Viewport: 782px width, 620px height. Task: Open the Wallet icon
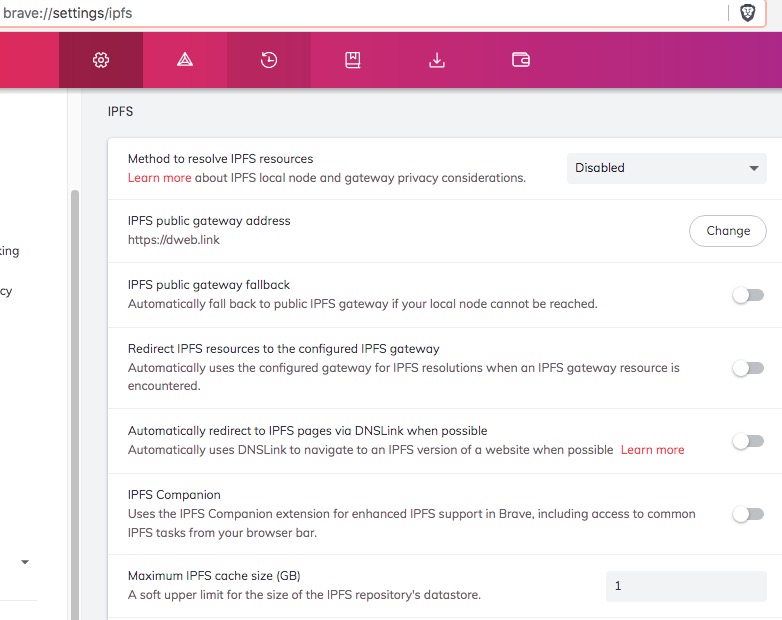[x=521, y=60]
